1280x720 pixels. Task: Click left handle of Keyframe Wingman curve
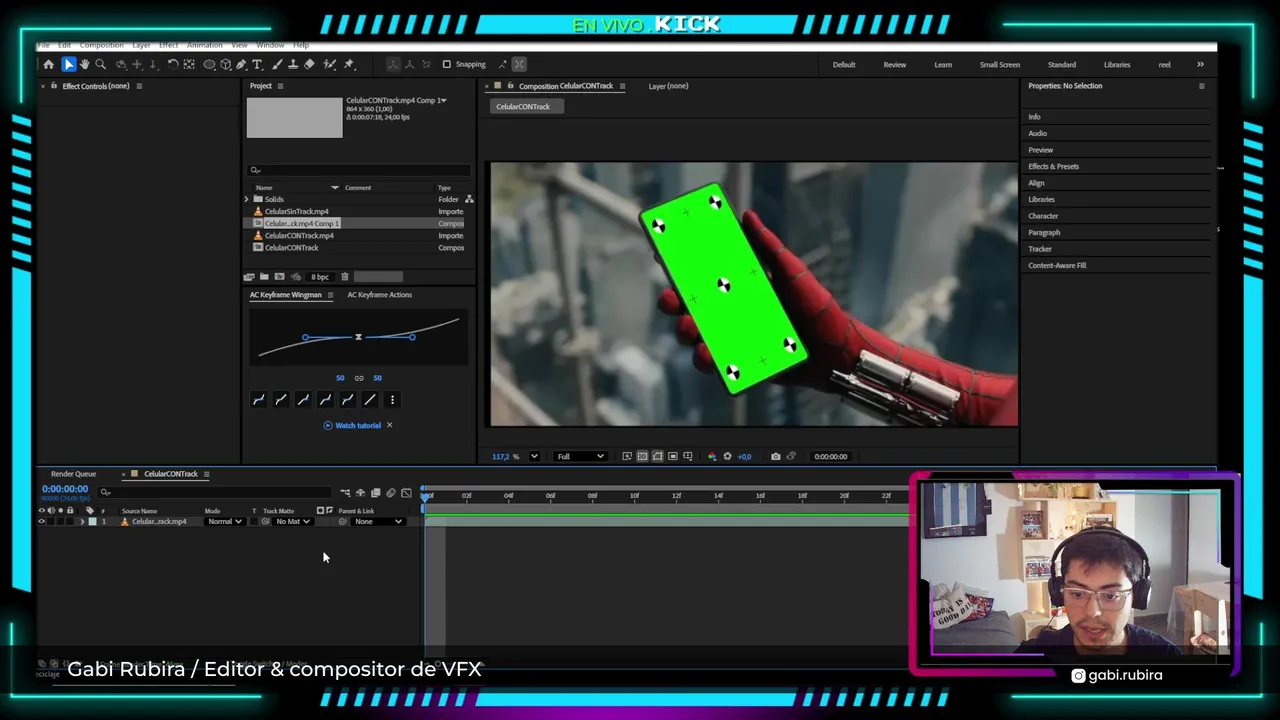point(305,338)
